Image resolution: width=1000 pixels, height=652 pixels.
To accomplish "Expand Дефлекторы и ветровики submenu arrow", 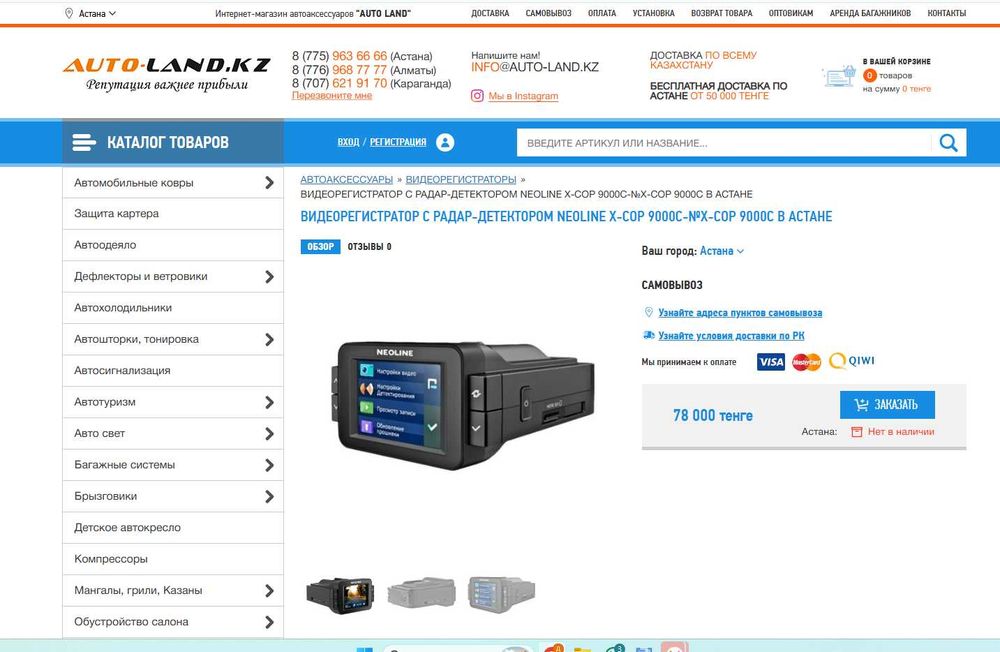I will tap(269, 276).
